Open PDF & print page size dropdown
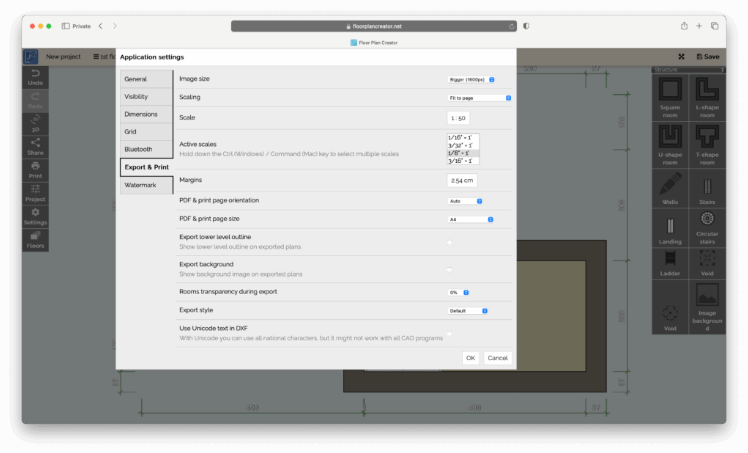The image size is (748, 453). coord(471,219)
